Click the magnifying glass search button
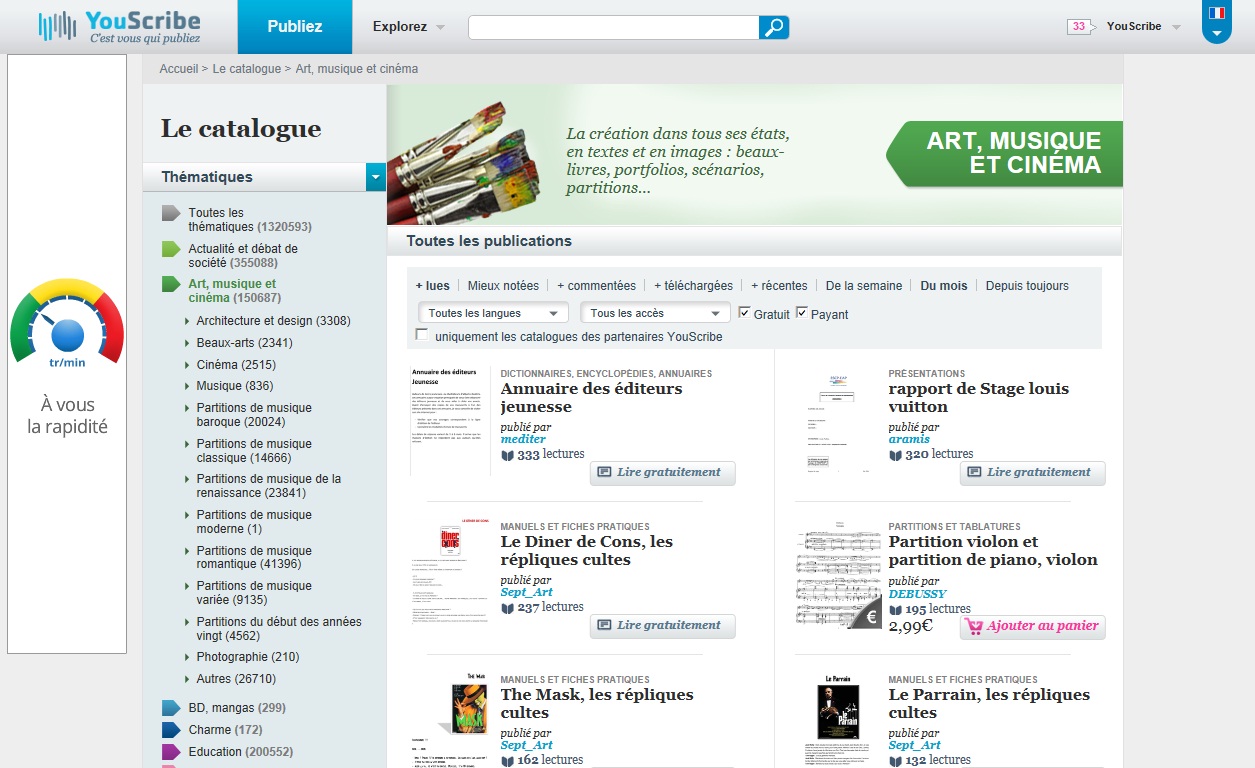 point(774,27)
